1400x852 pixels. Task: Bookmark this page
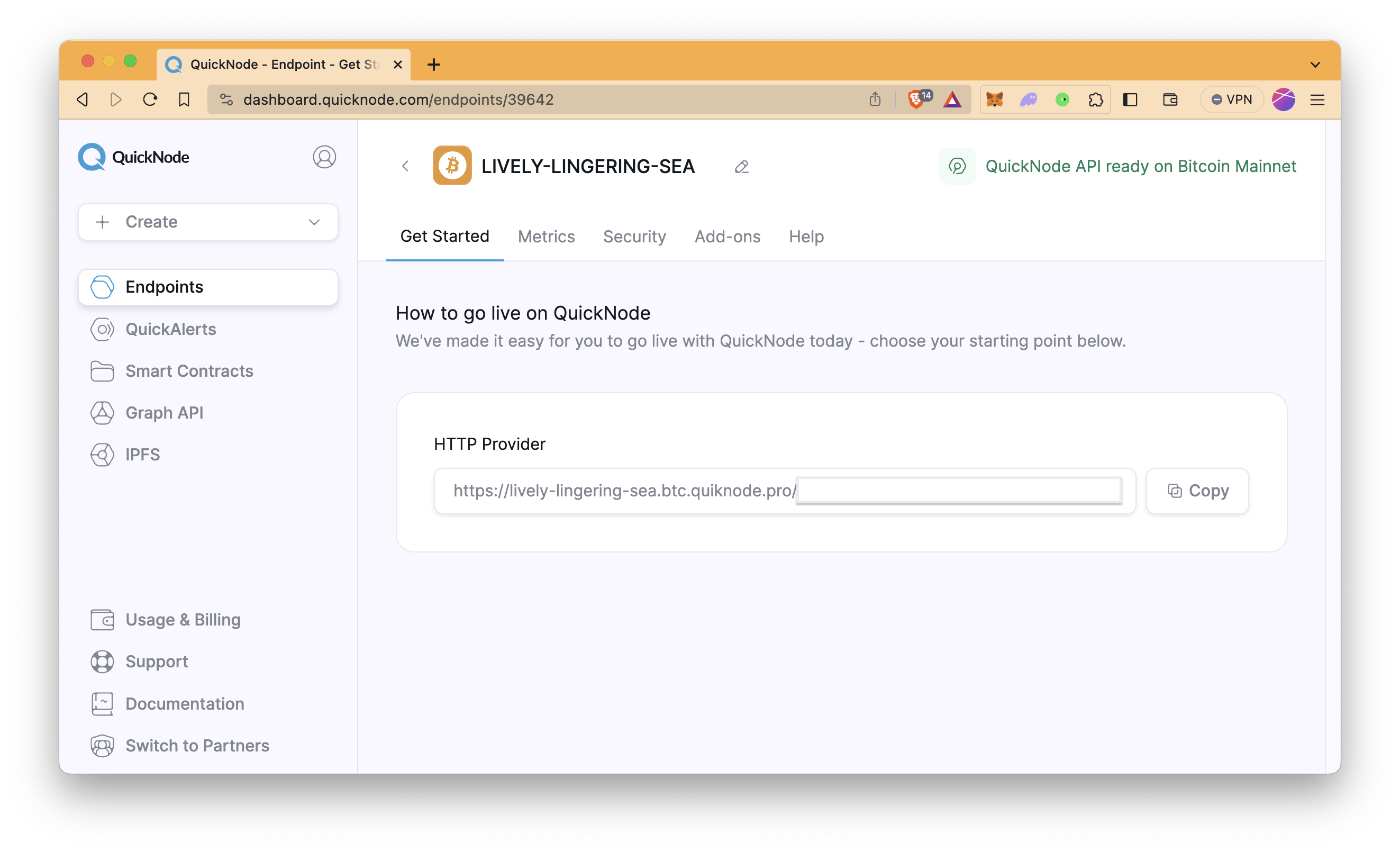coord(184,99)
